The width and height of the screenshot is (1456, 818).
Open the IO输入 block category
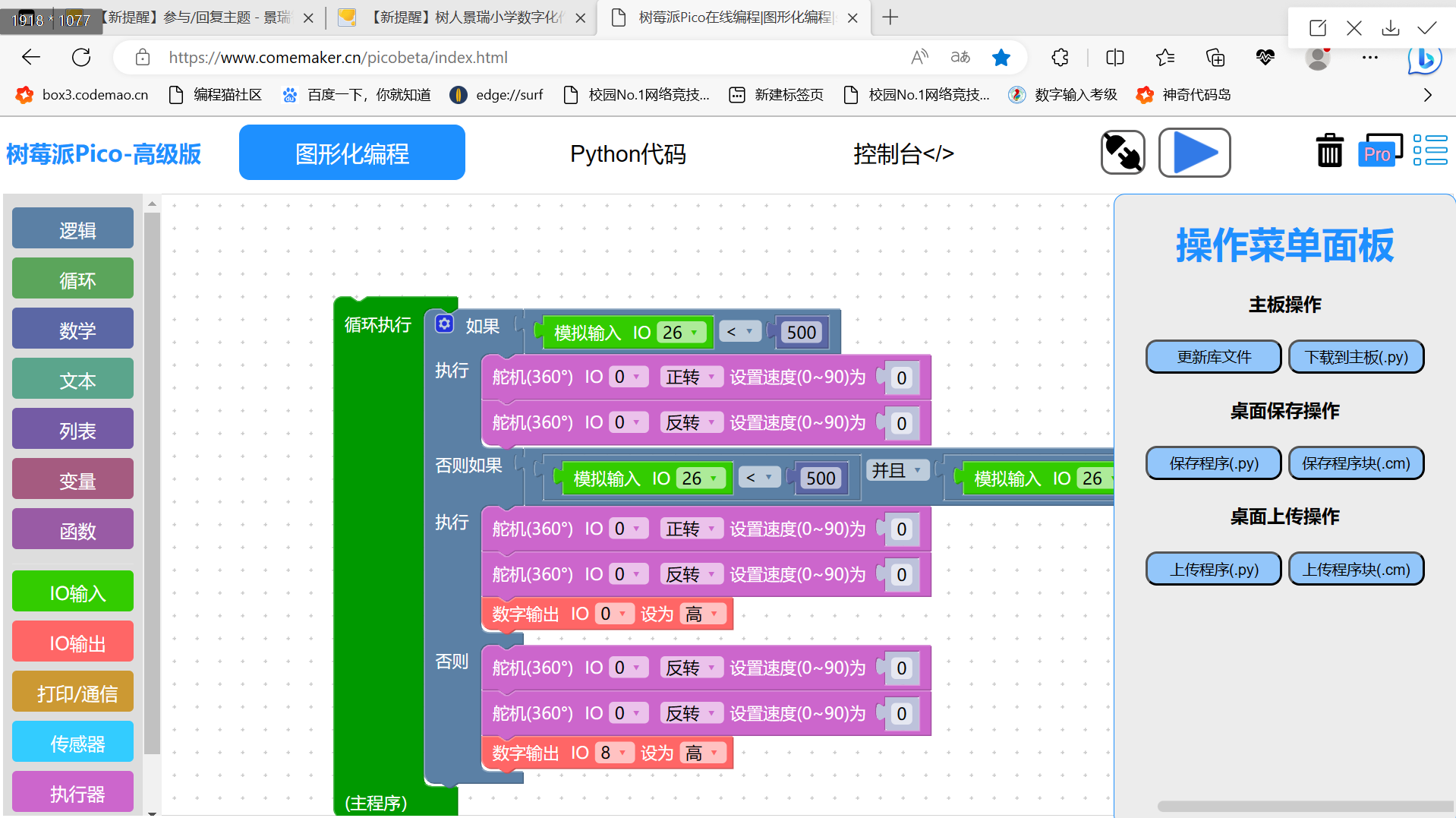tap(73, 592)
